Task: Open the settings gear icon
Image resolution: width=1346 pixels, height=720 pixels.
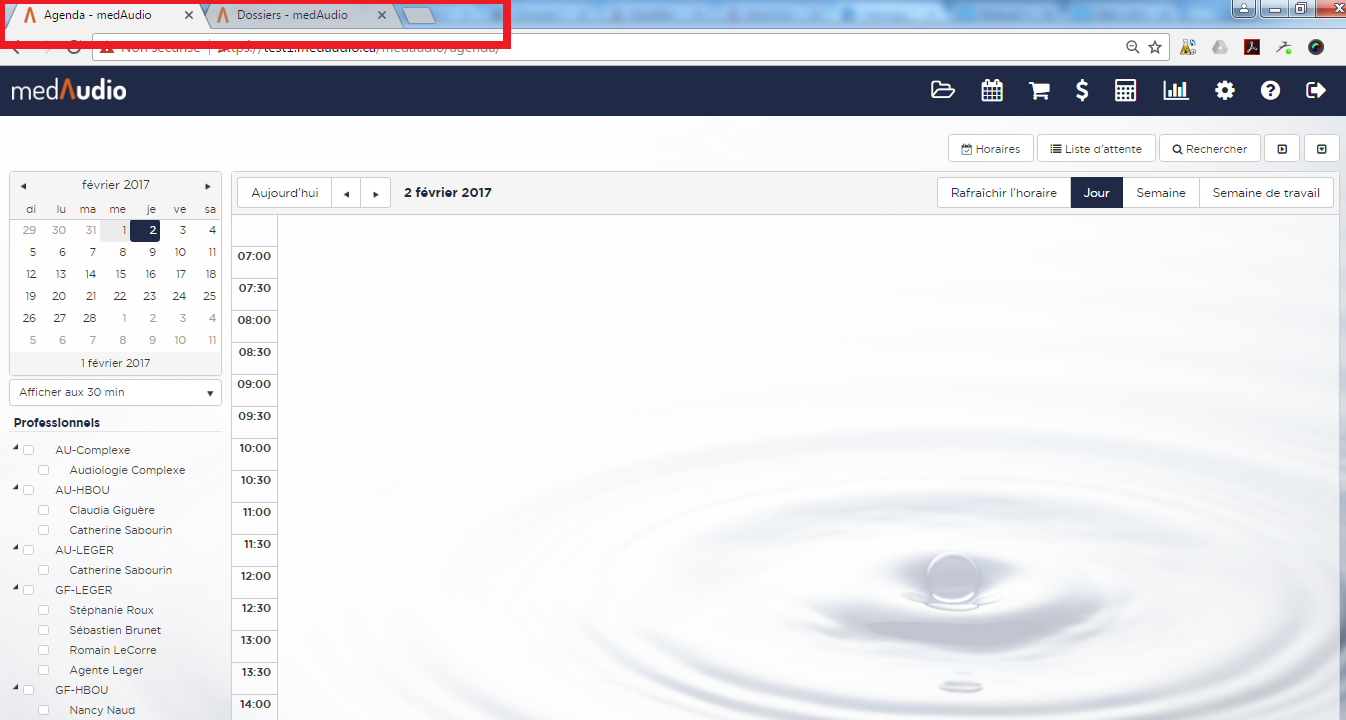Action: coord(1224,90)
